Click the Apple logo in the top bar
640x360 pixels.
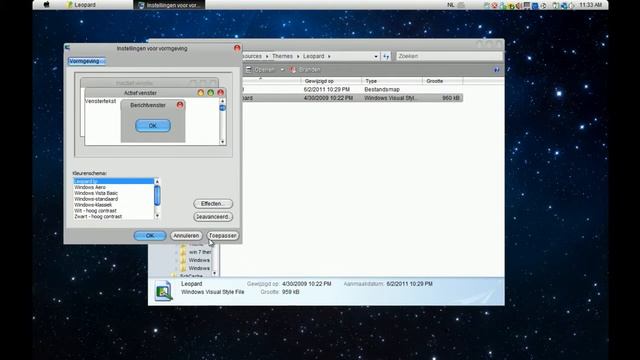(x=47, y=5)
